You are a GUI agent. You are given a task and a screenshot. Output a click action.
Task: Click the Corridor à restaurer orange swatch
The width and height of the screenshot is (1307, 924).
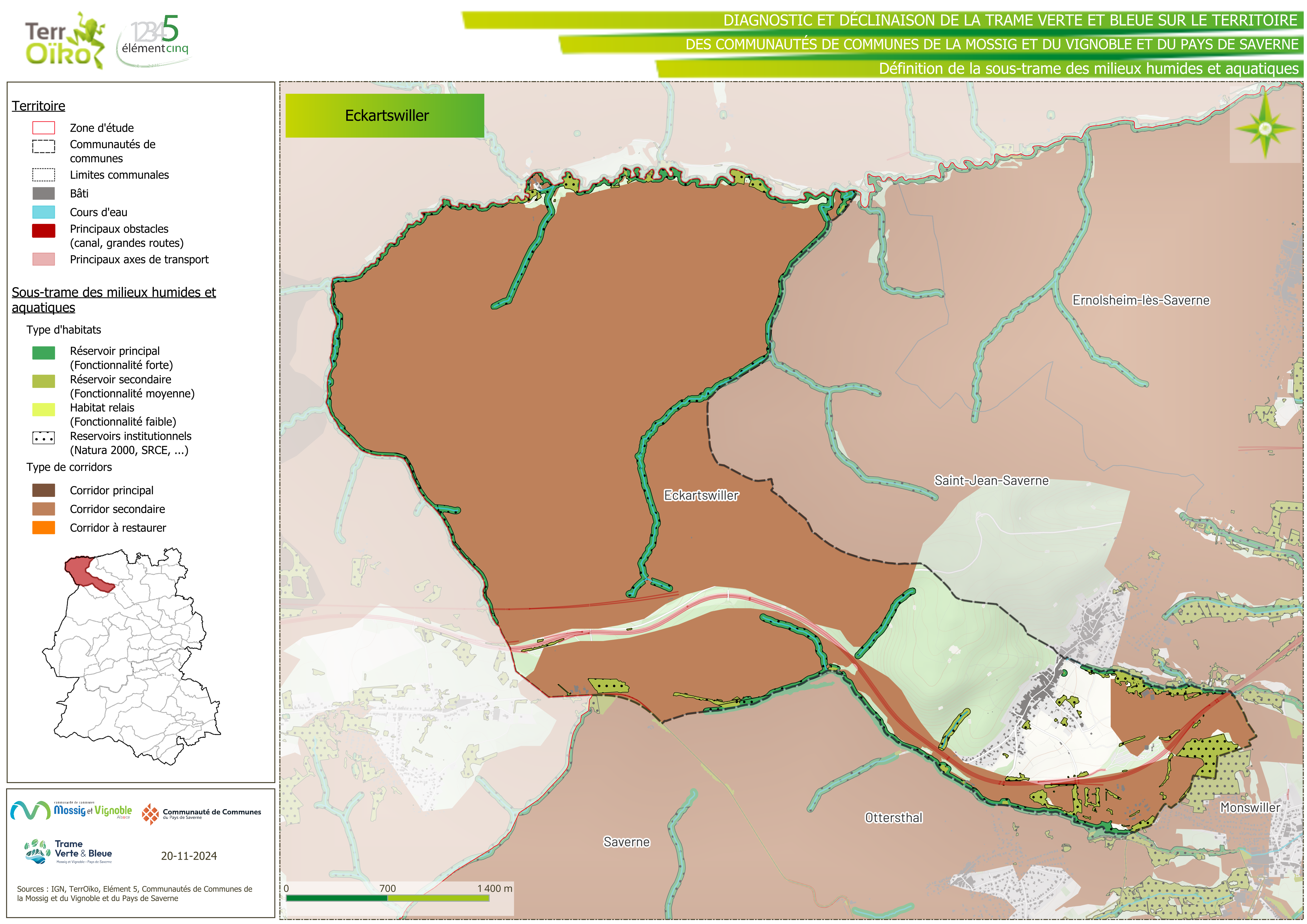(43, 528)
